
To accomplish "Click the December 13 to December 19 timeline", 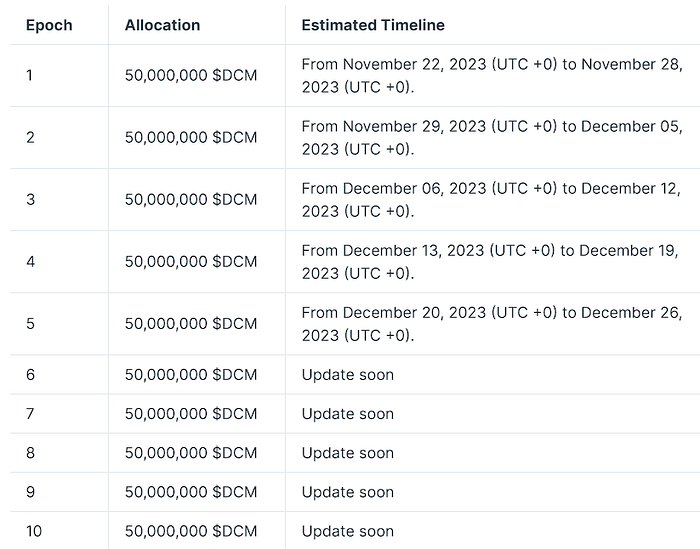I will click(x=490, y=261).
